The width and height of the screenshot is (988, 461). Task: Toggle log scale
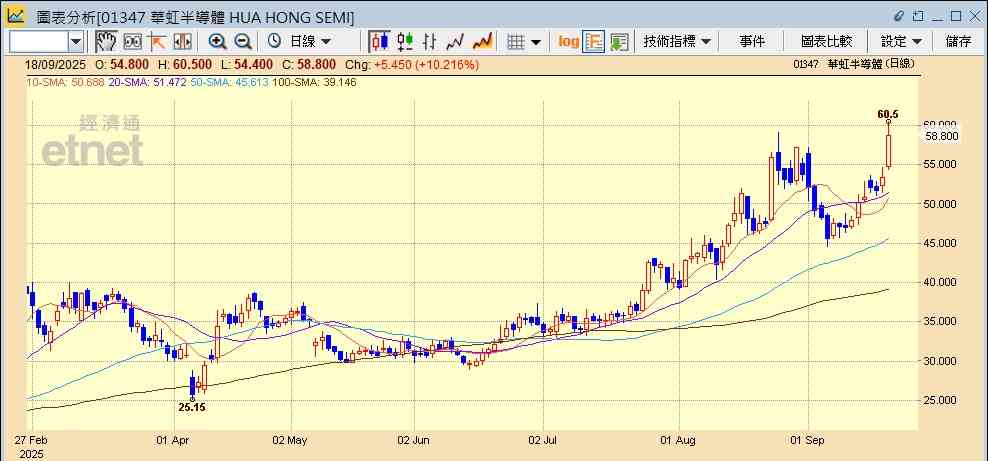pos(568,42)
